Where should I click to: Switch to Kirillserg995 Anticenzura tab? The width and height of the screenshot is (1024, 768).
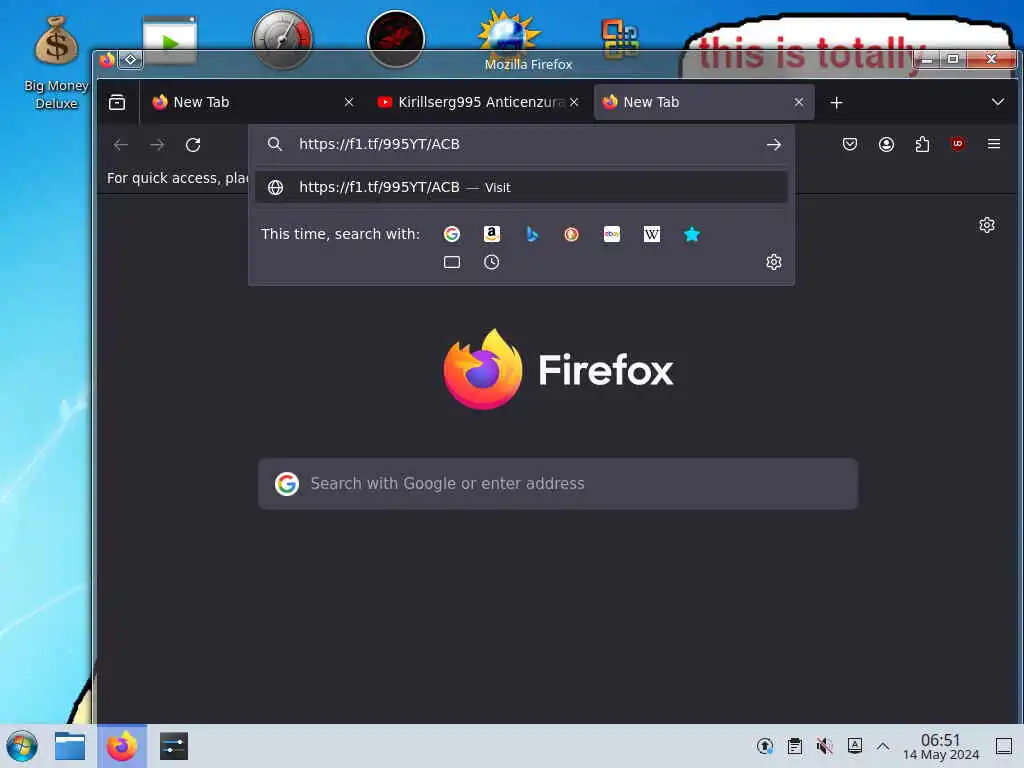(x=477, y=103)
